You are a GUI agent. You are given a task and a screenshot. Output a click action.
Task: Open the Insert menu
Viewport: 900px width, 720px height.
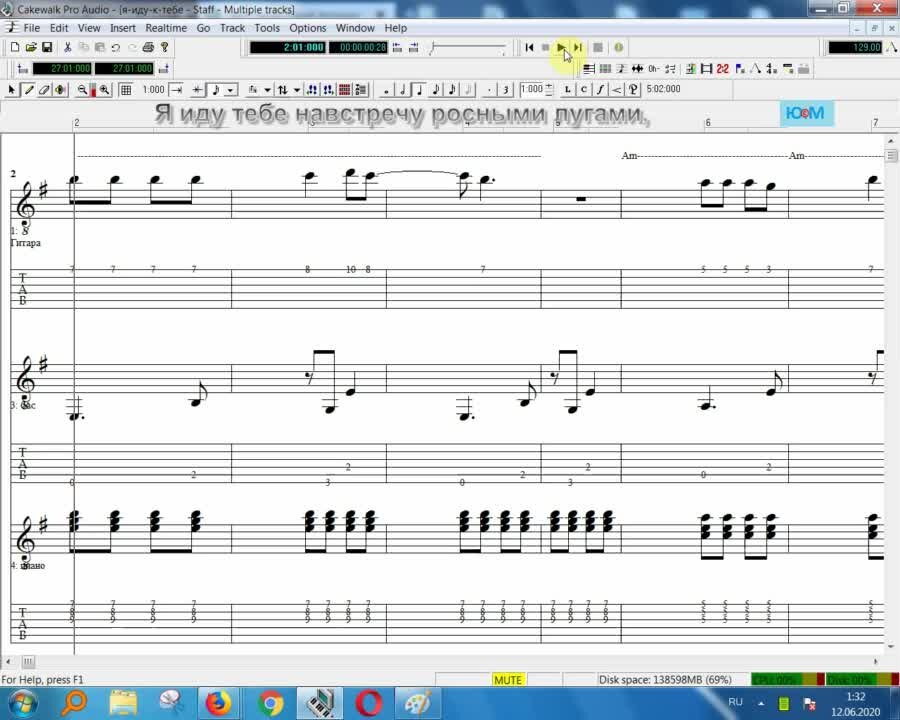tap(123, 28)
